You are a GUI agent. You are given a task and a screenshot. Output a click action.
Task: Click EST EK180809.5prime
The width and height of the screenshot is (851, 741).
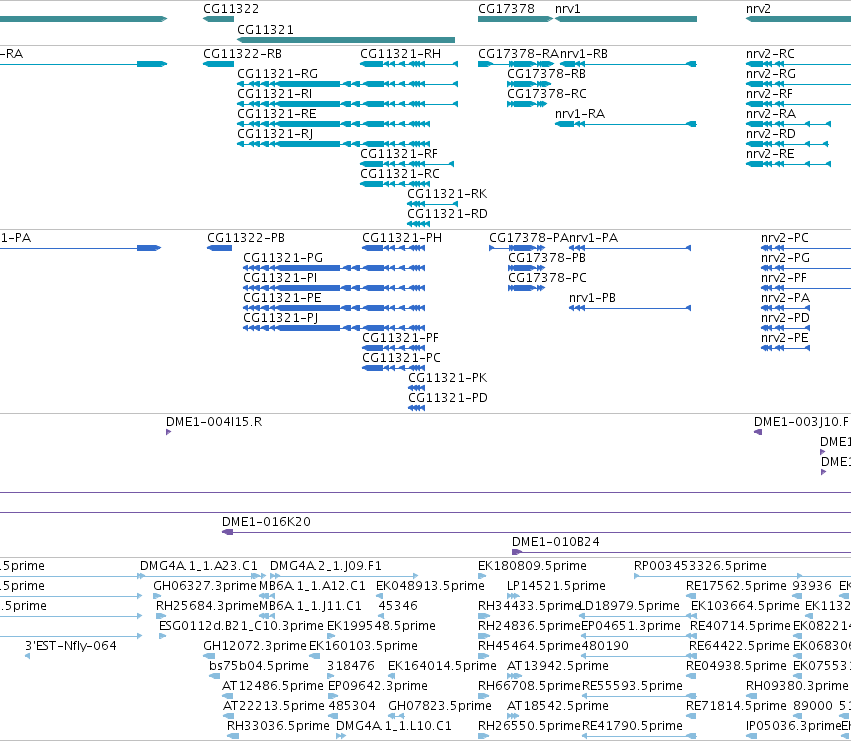click(x=532, y=566)
